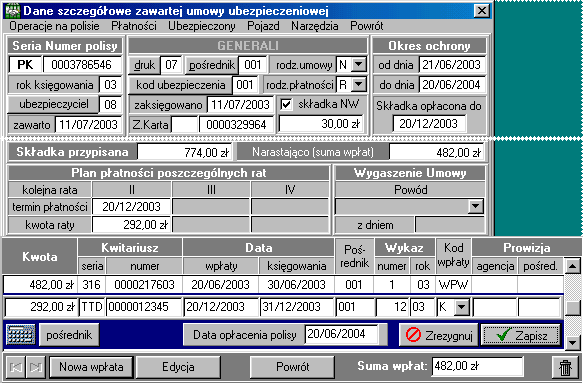Screen dimensions: 583x383
Task: Click the keyboard grid icon beside pośrednik
Action: point(21,334)
